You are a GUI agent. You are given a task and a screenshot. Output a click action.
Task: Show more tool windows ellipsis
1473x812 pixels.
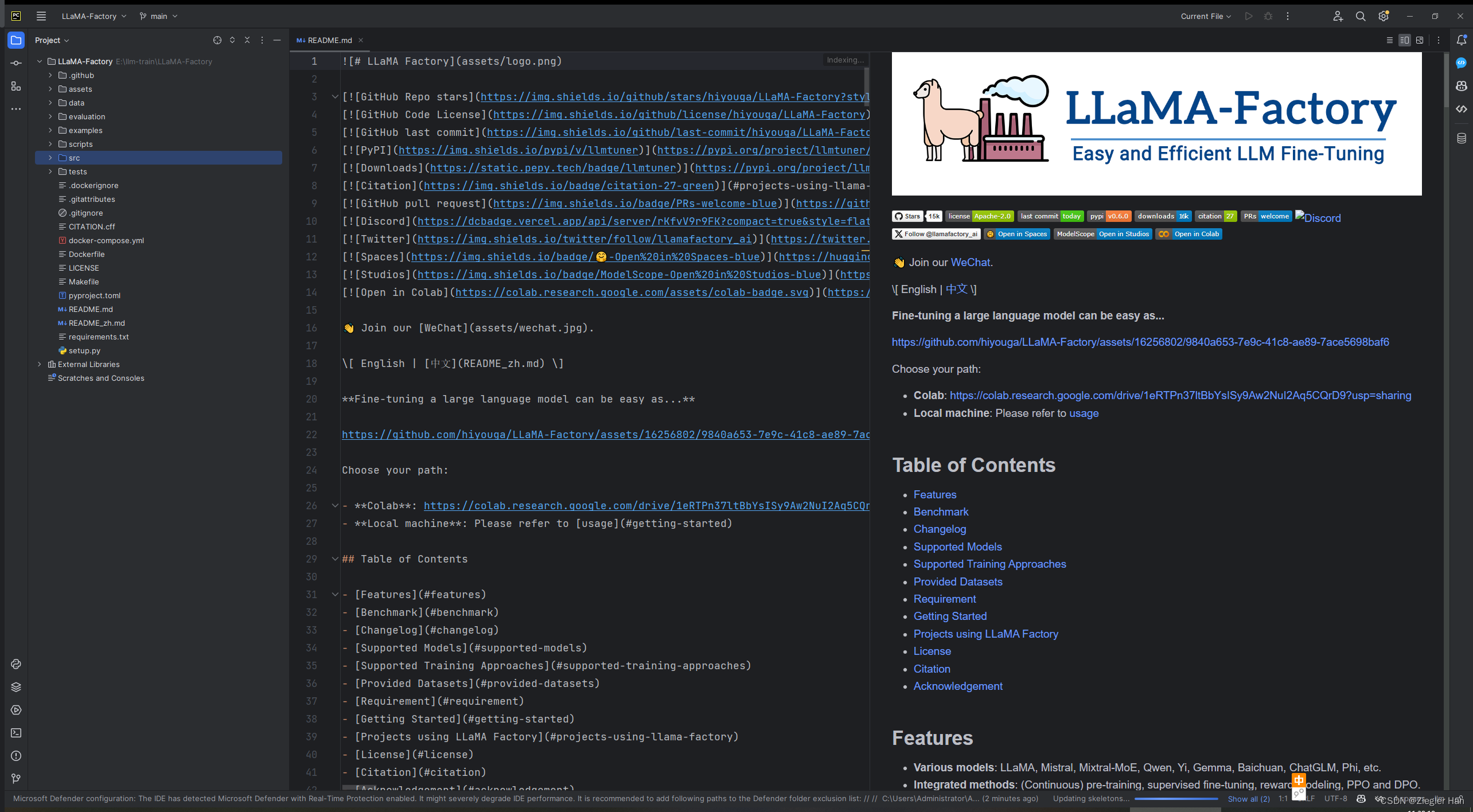16,108
